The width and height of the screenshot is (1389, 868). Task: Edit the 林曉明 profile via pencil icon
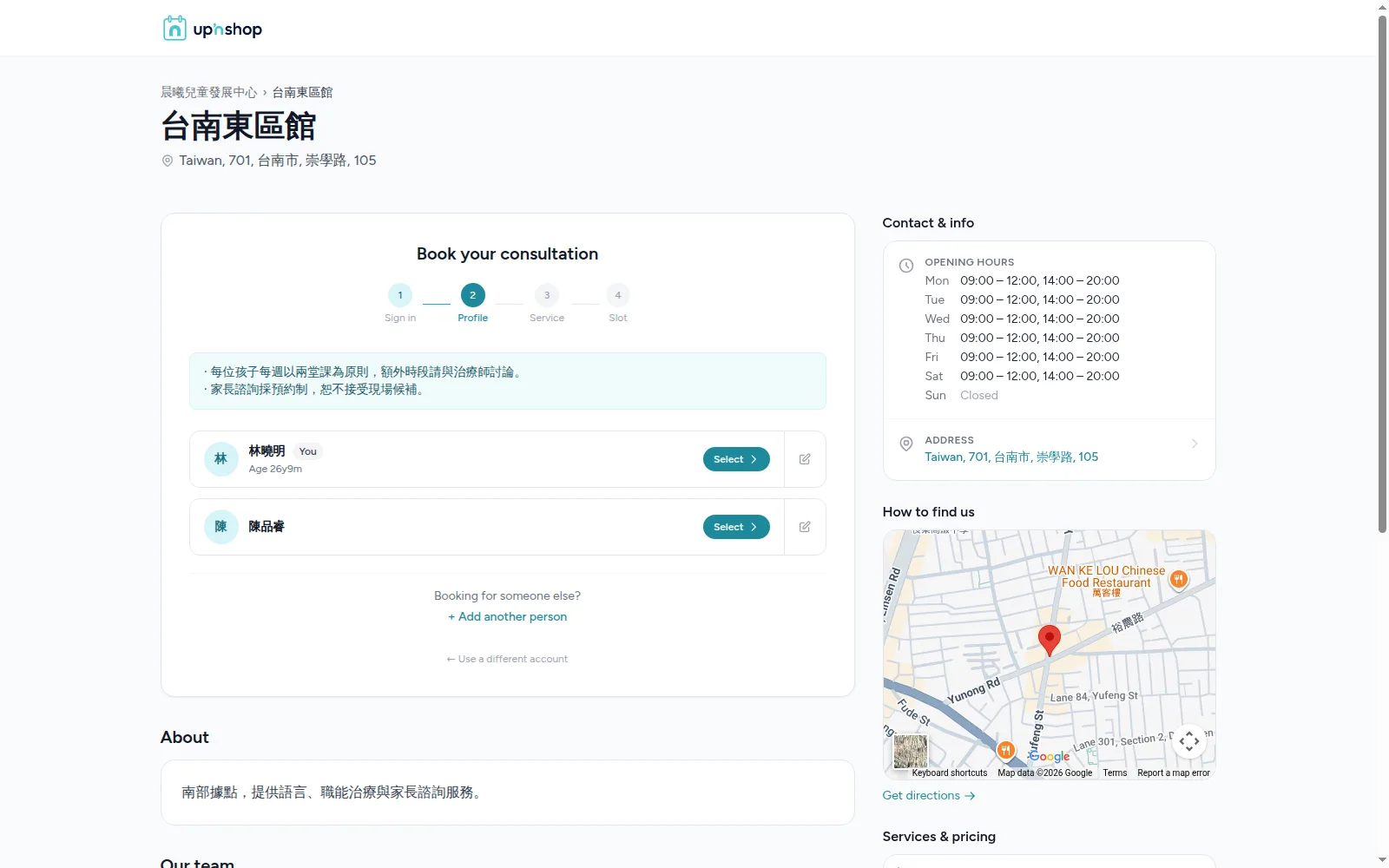click(805, 459)
